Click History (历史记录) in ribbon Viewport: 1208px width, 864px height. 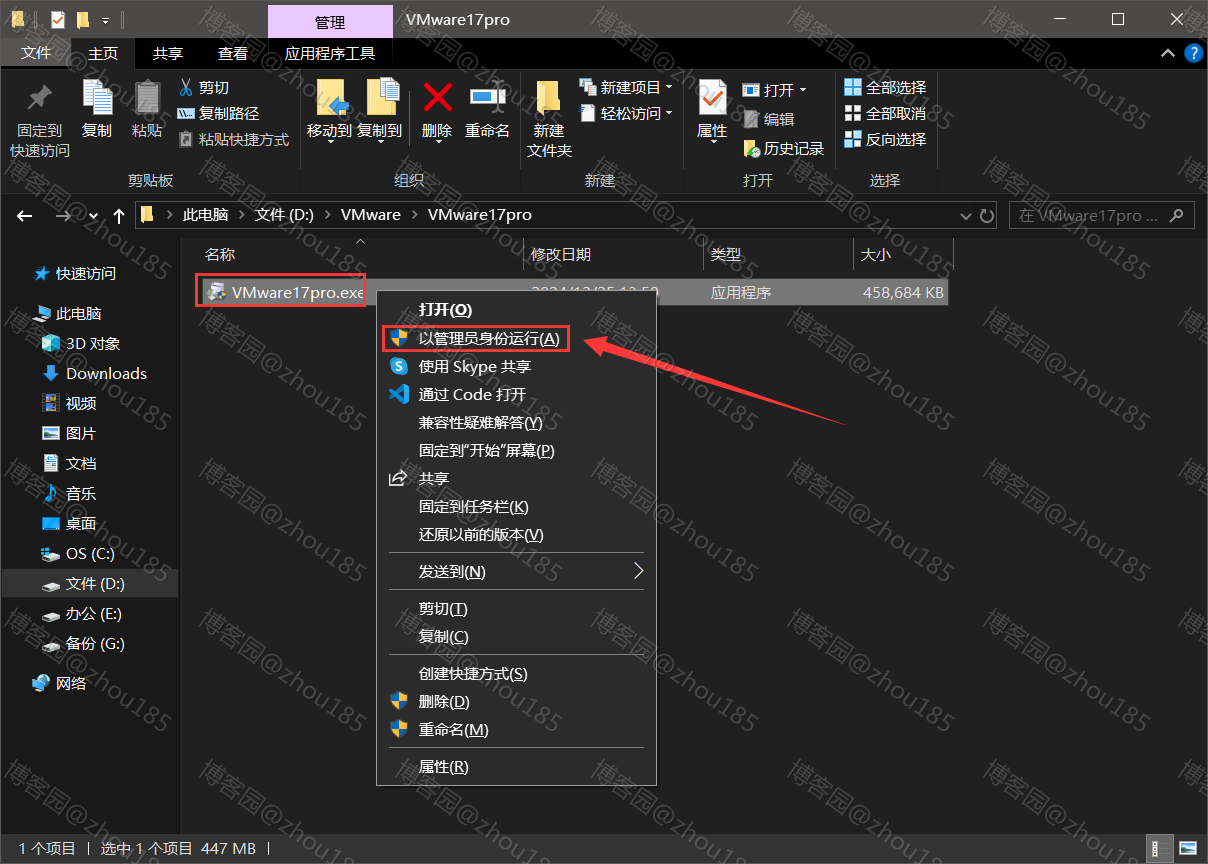pyautogui.click(x=784, y=148)
